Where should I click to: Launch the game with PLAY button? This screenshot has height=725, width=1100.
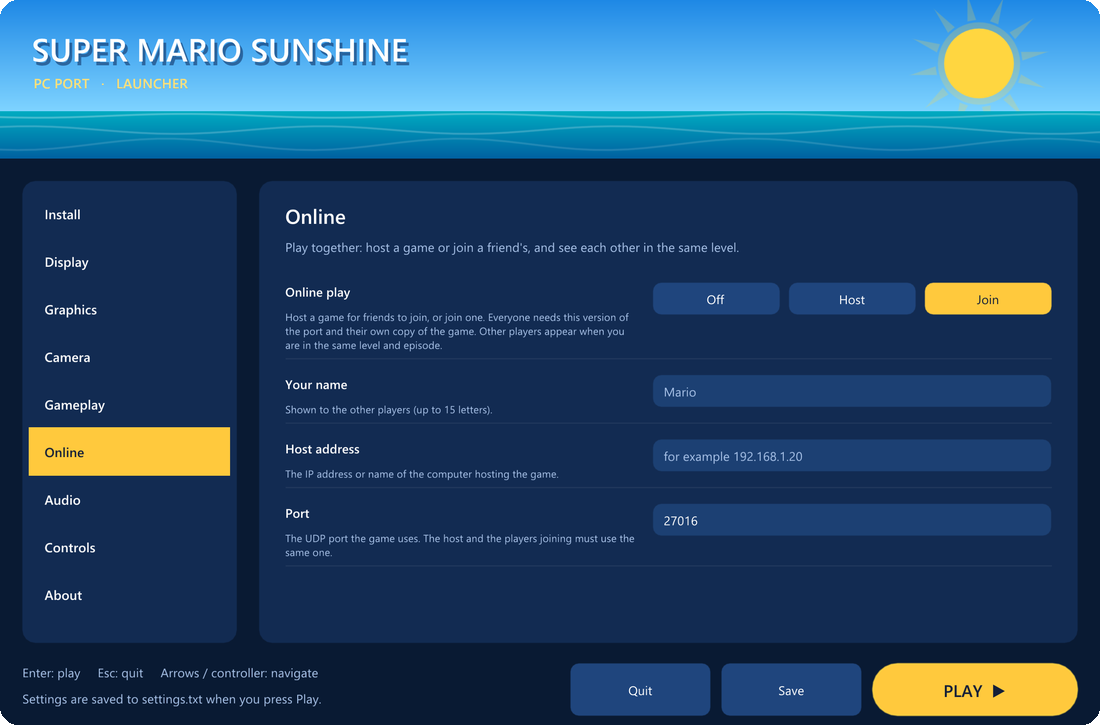[x=974, y=690]
